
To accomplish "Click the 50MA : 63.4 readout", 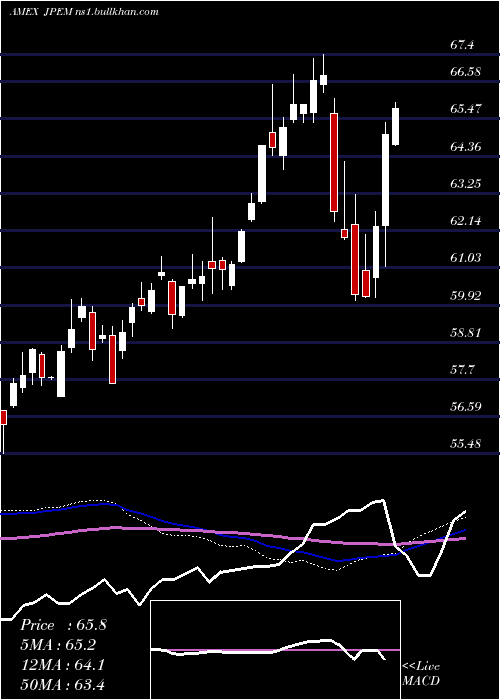I will coord(62,684).
